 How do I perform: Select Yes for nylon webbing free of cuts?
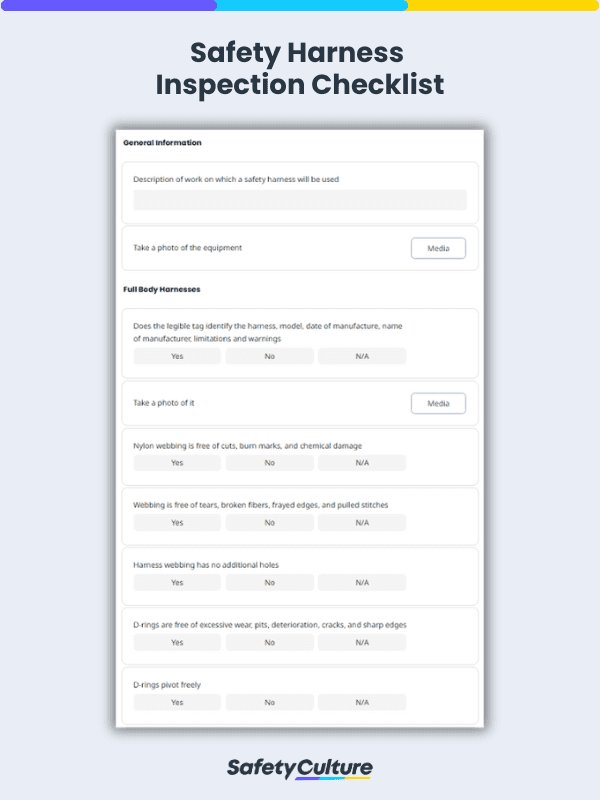pyautogui.click(x=176, y=462)
